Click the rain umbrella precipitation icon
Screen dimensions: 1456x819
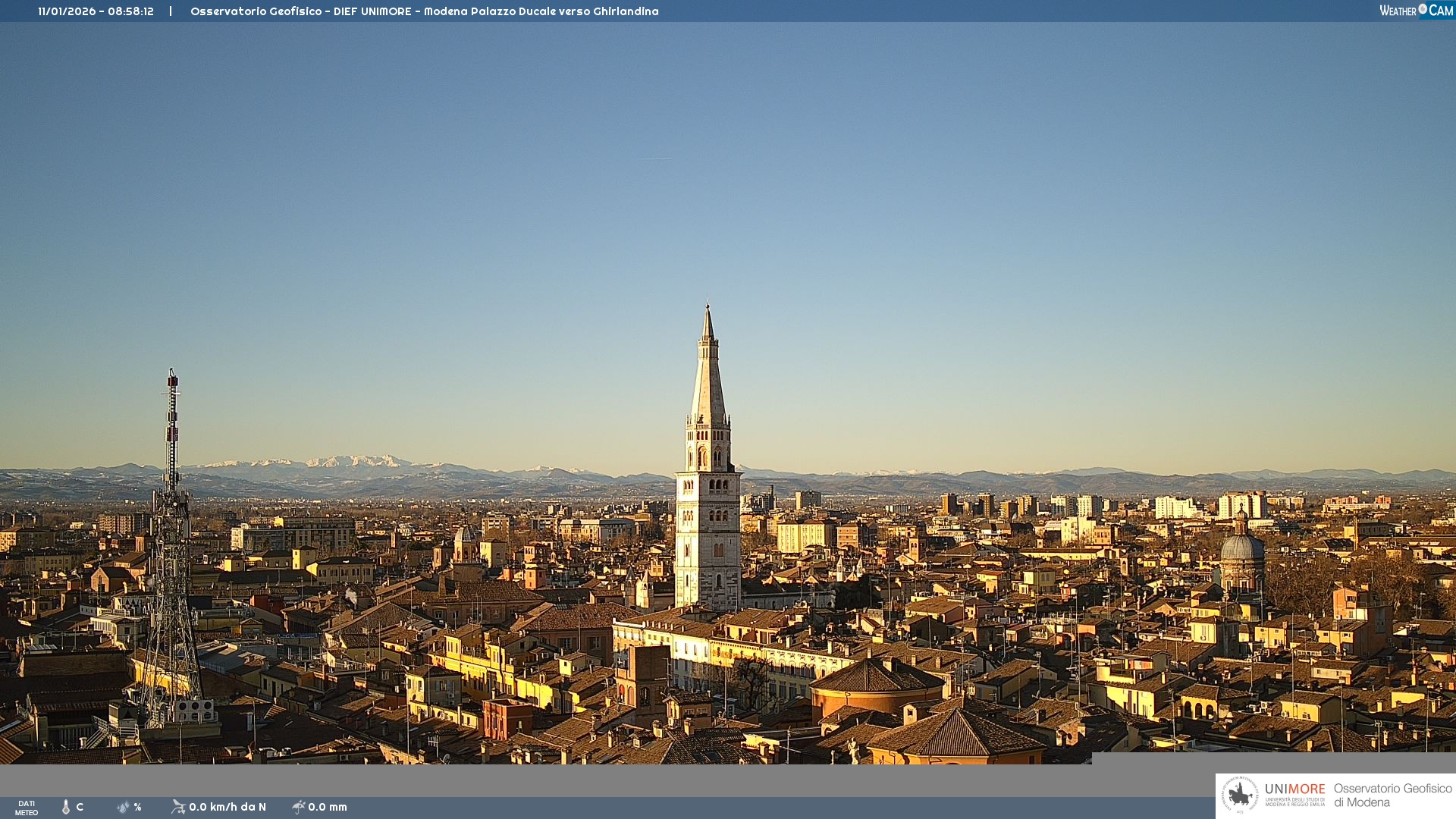[298, 807]
